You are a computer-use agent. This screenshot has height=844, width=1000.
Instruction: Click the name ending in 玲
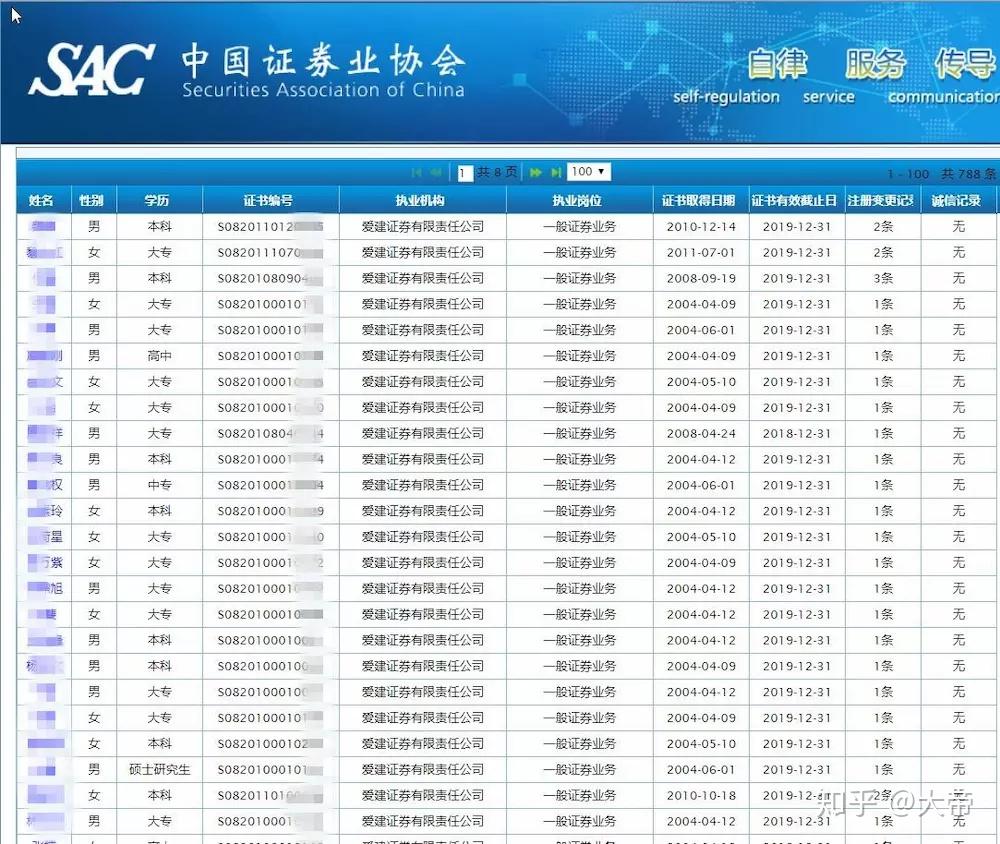coord(45,511)
